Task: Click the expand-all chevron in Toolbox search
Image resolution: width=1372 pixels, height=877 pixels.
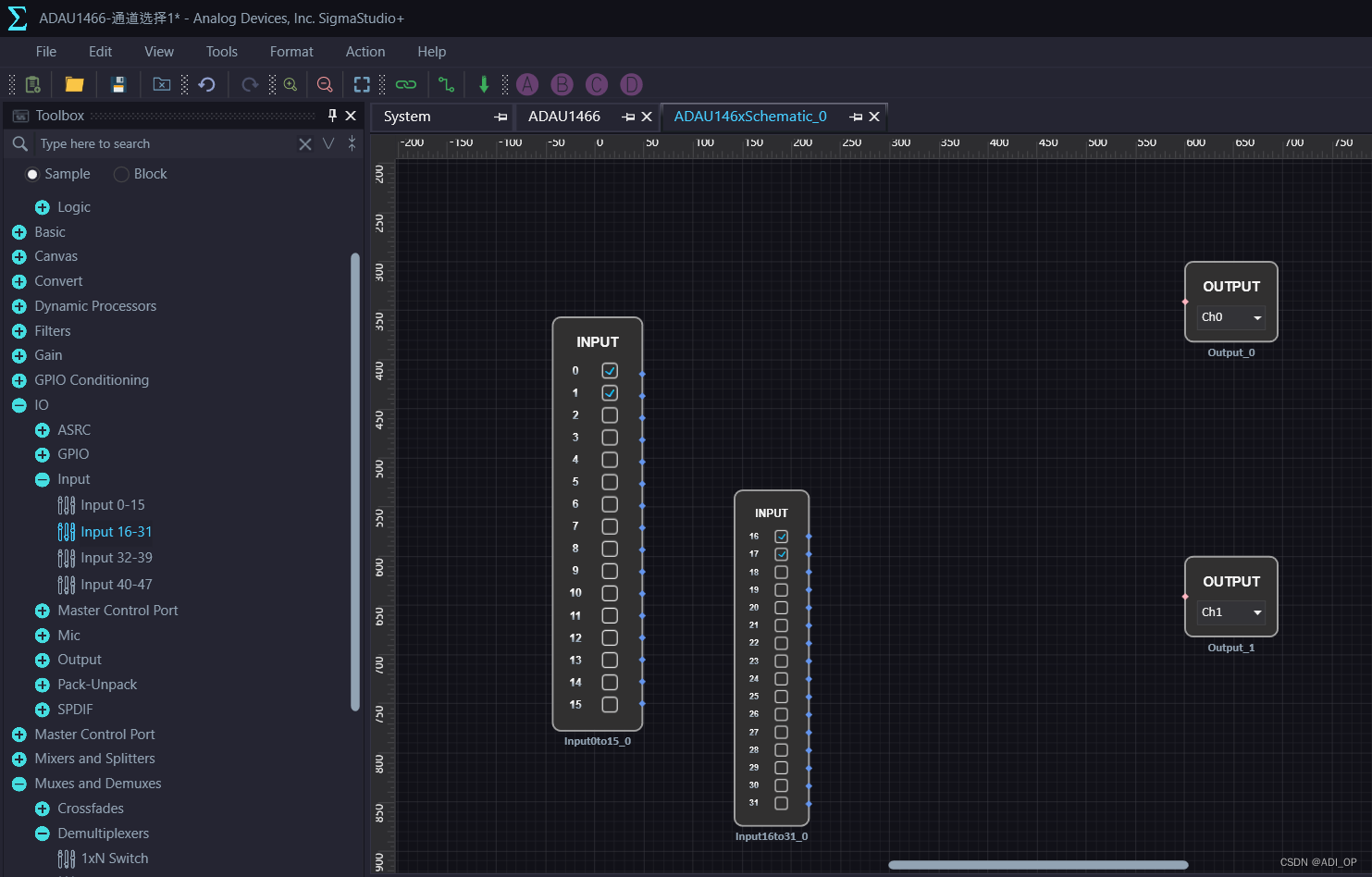Action: click(328, 143)
